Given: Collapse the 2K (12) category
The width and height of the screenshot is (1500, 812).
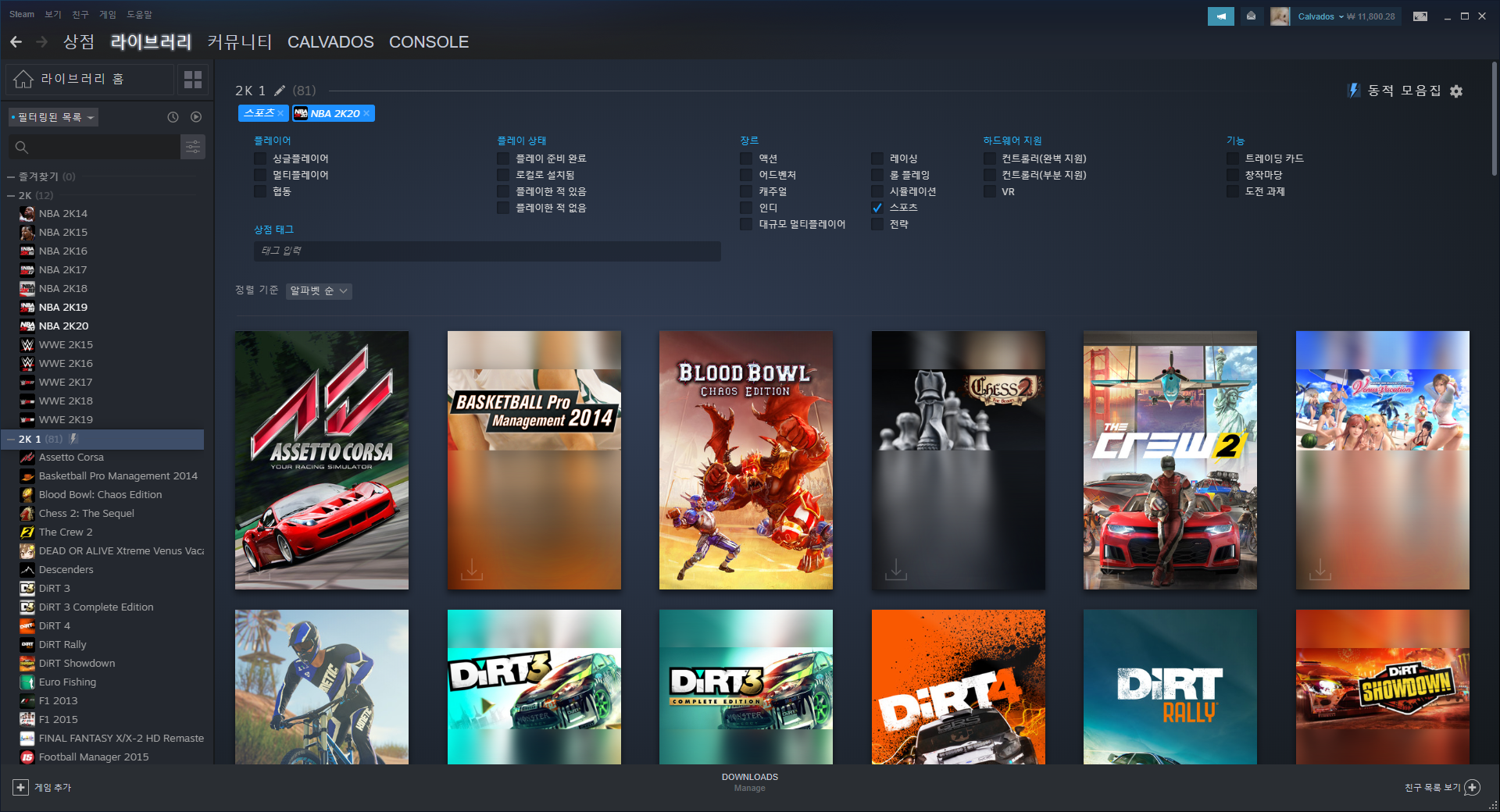Looking at the screenshot, I should tap(11, 196).
